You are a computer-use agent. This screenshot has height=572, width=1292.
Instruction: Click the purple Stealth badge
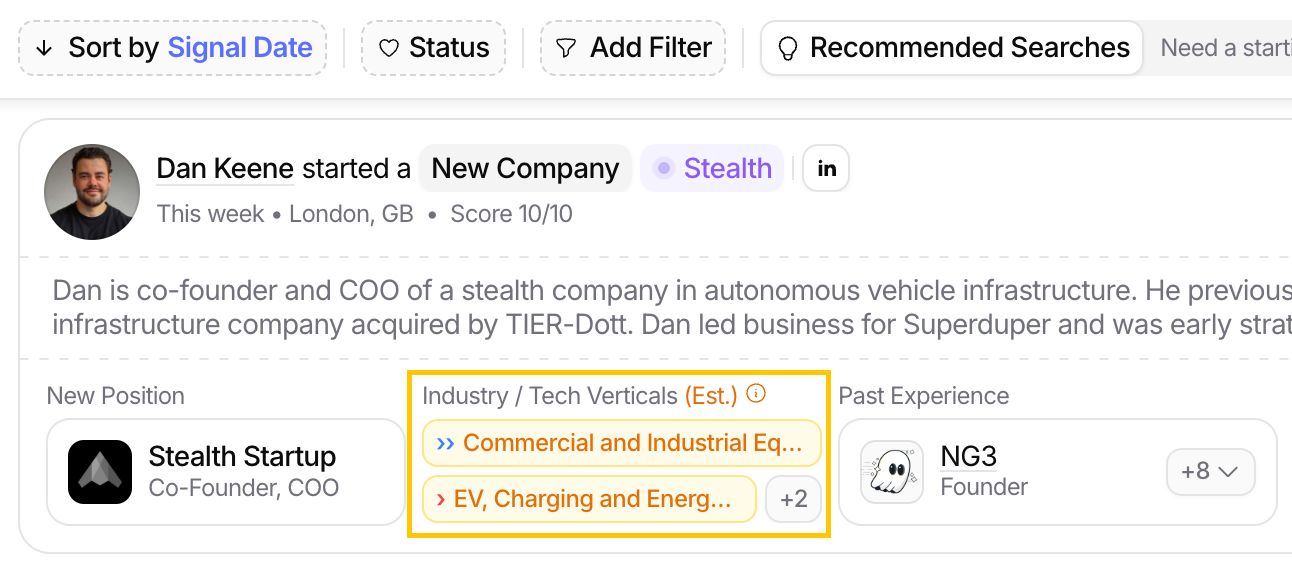(712, 169)
